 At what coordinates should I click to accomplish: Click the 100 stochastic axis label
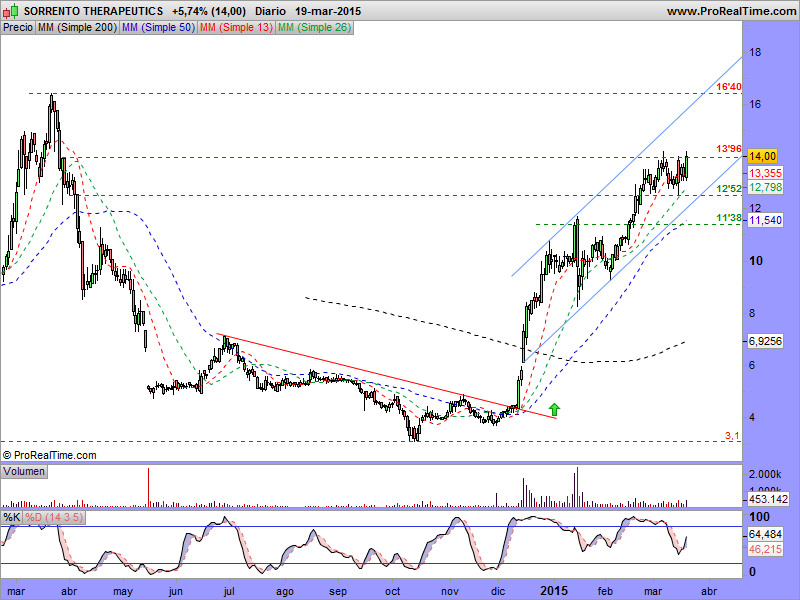[x=759, y=517]
